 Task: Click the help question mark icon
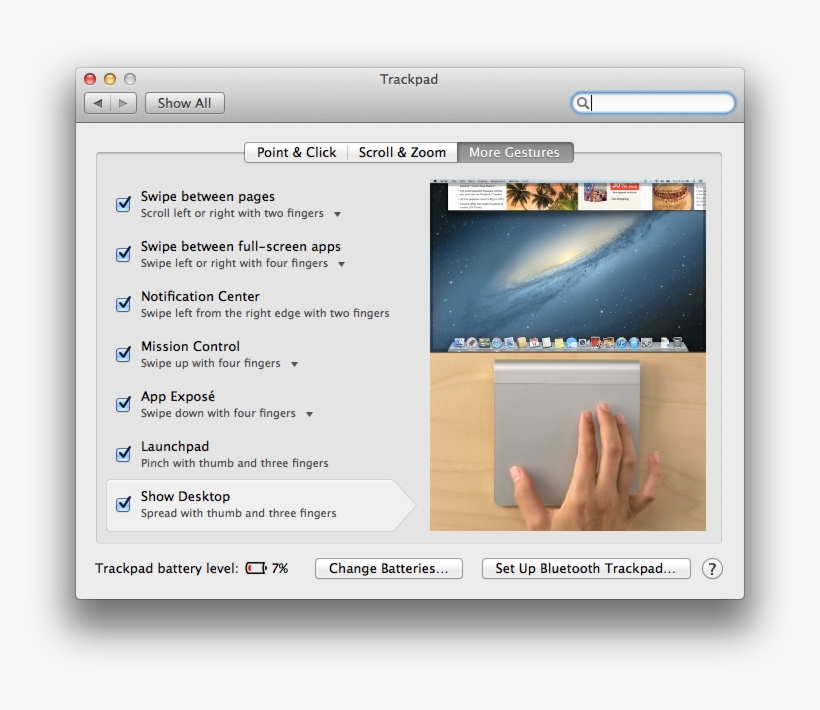click(x=712, y=568)
